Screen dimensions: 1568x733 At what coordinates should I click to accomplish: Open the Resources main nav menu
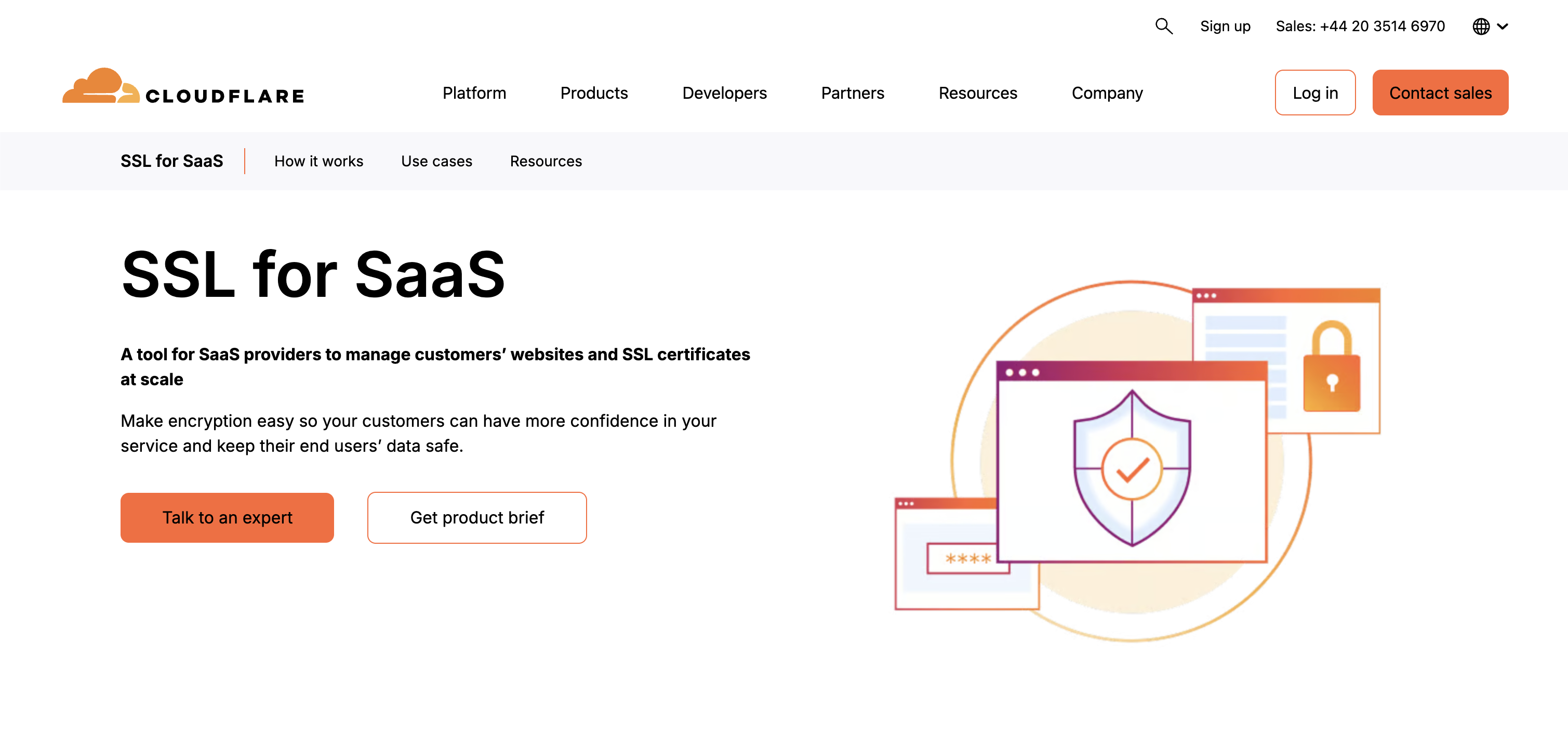pyautogui.click(x=978, y=93)
